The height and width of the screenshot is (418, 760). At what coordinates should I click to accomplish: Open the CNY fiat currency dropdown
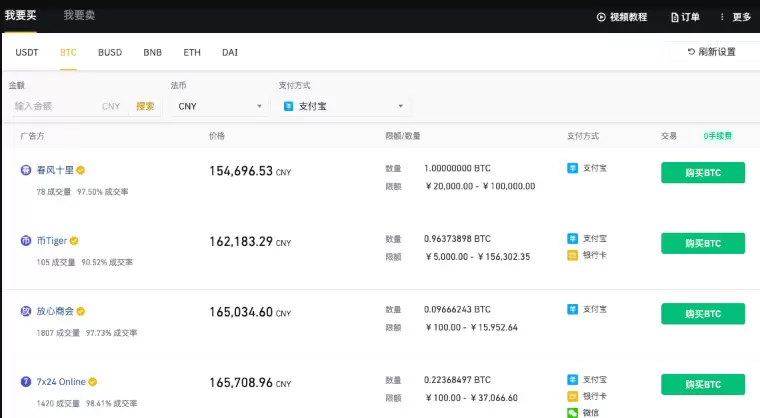point(220,106)
